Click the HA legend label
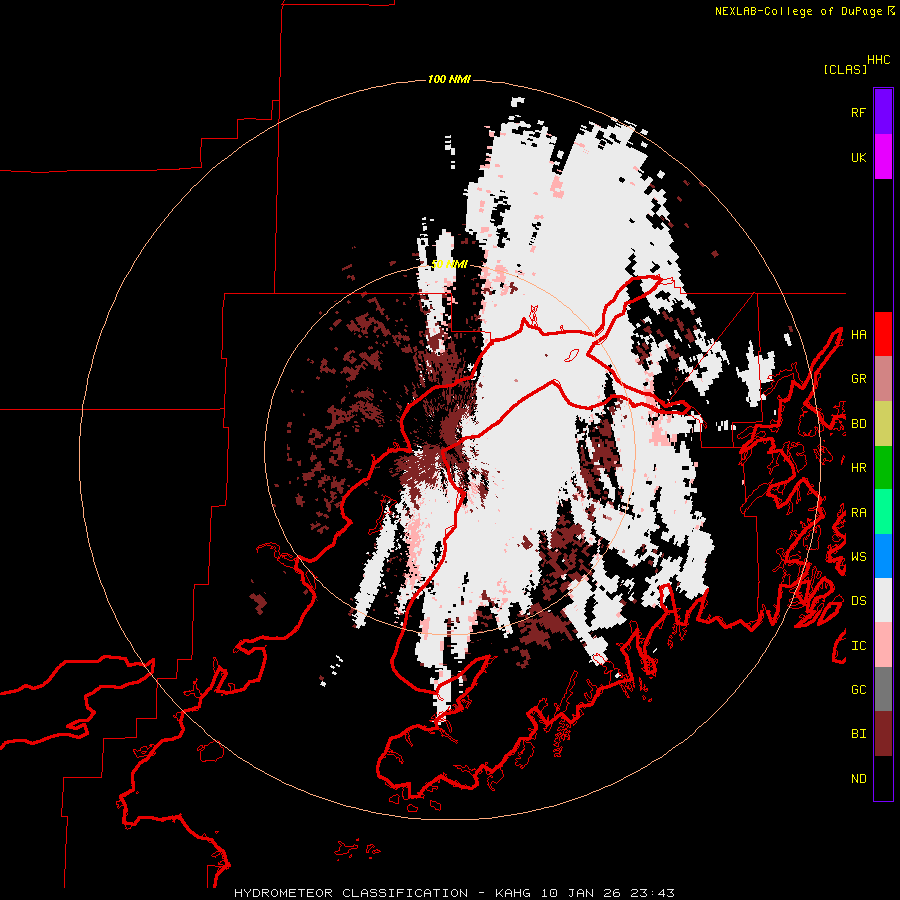 [858, 334]
